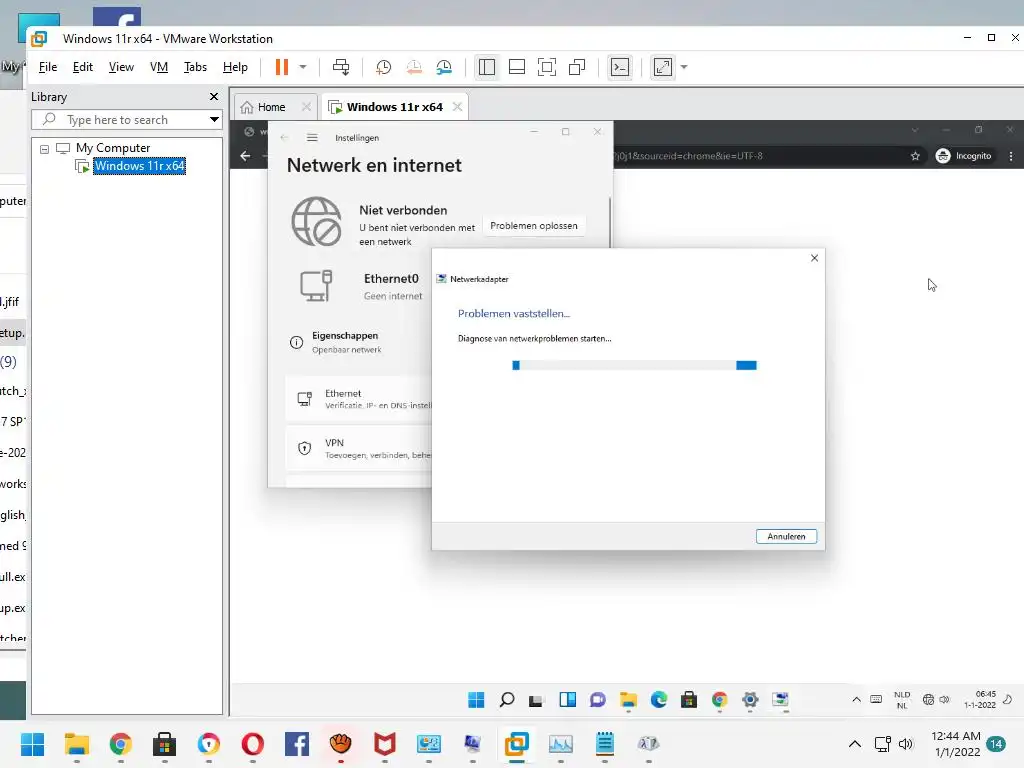Toggle the thumbnail bar view
The width and height of the screenshot is (1024, 768).
coord(517,67)
